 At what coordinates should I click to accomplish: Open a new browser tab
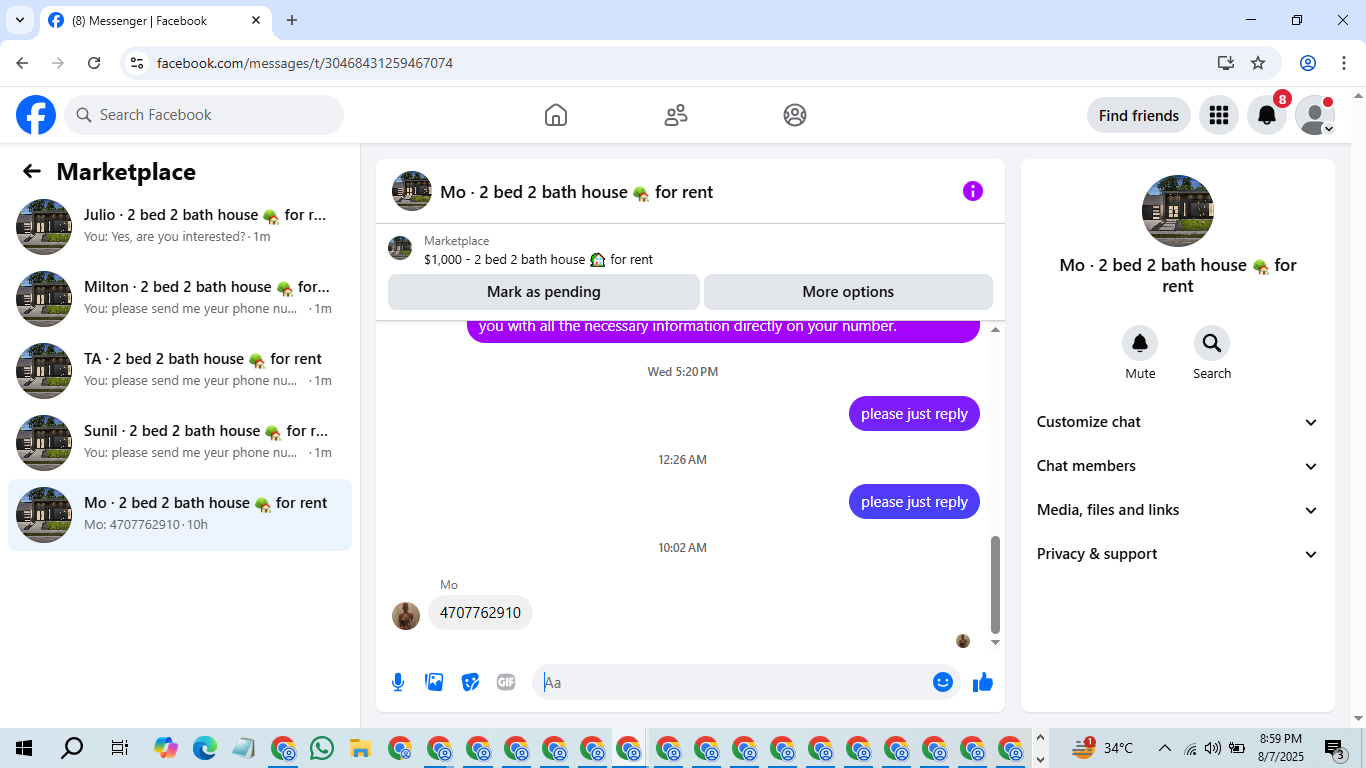pyautogui.click(x=292, y=20)
